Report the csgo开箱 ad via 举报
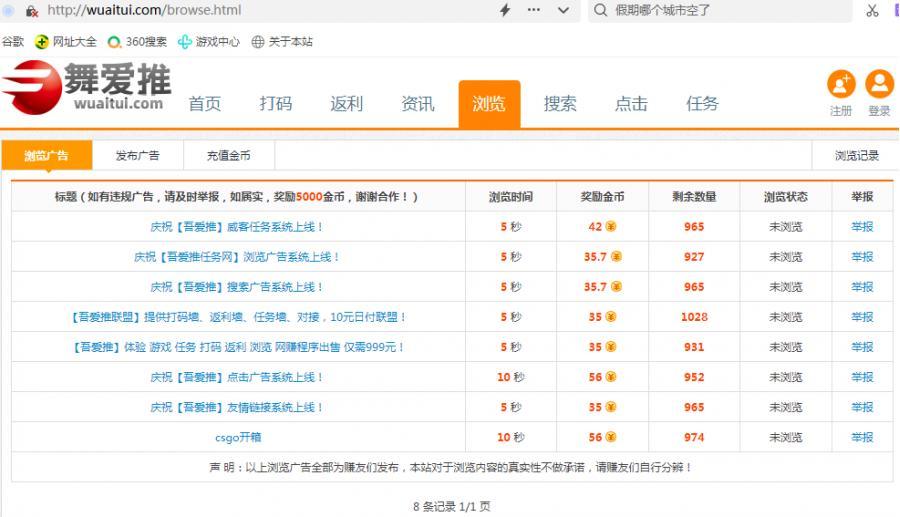Screen dimensions: 900x517 coord(862,437)
